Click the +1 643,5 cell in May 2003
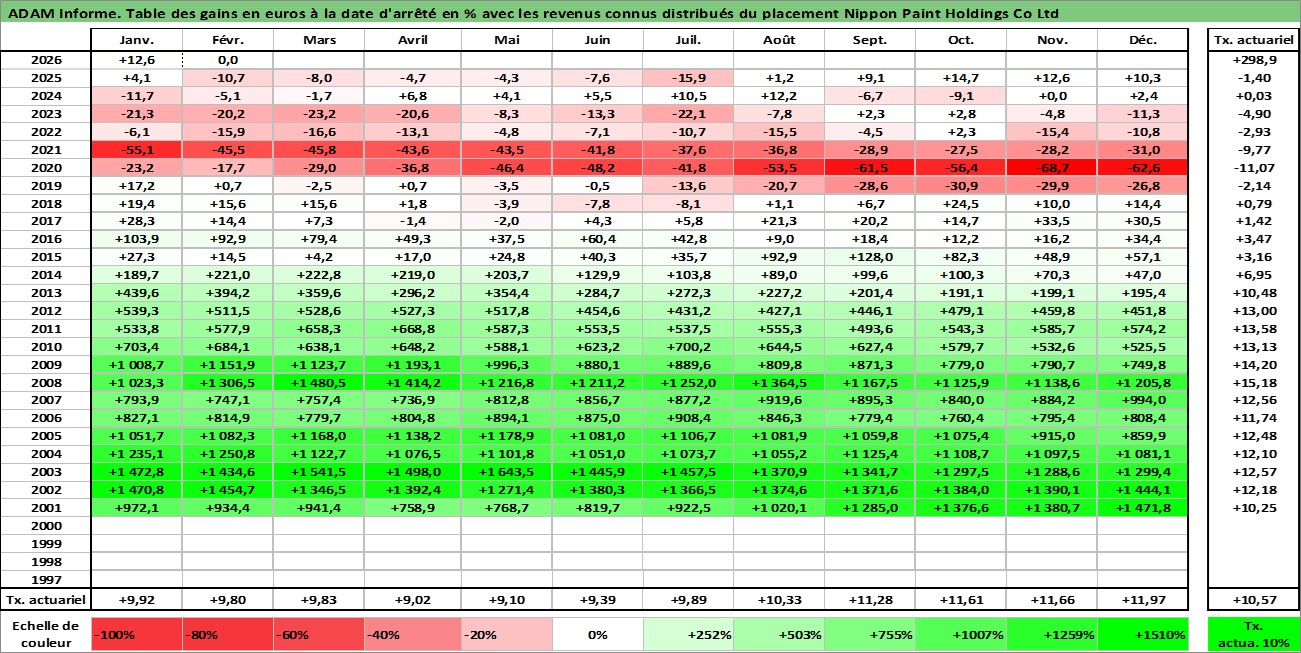Viewport: 1301px width, 653px height. pyautogui.click(x=507, y=471)
